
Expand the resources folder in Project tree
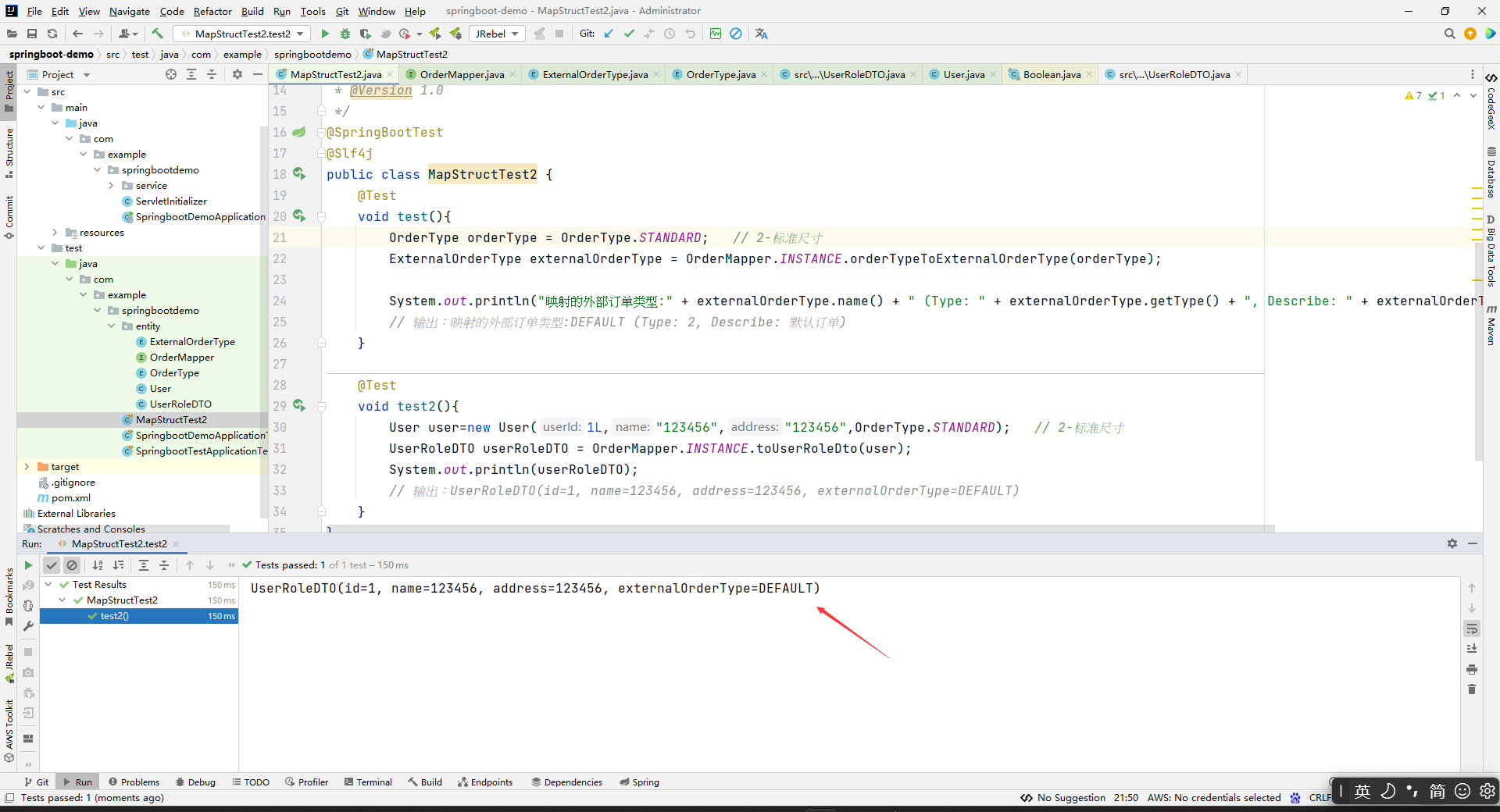point(55,232)
